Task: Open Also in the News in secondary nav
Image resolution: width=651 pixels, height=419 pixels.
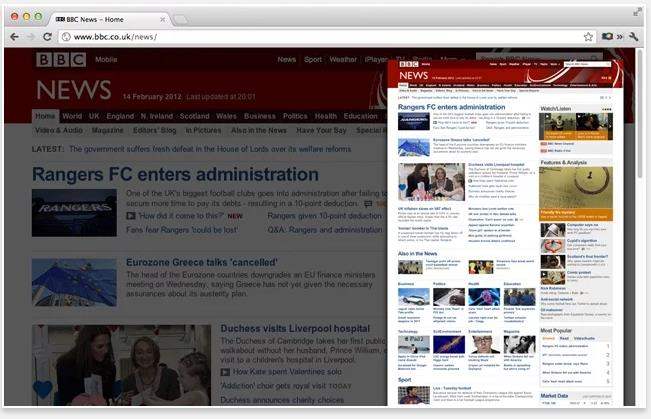Action: (259, 130)
